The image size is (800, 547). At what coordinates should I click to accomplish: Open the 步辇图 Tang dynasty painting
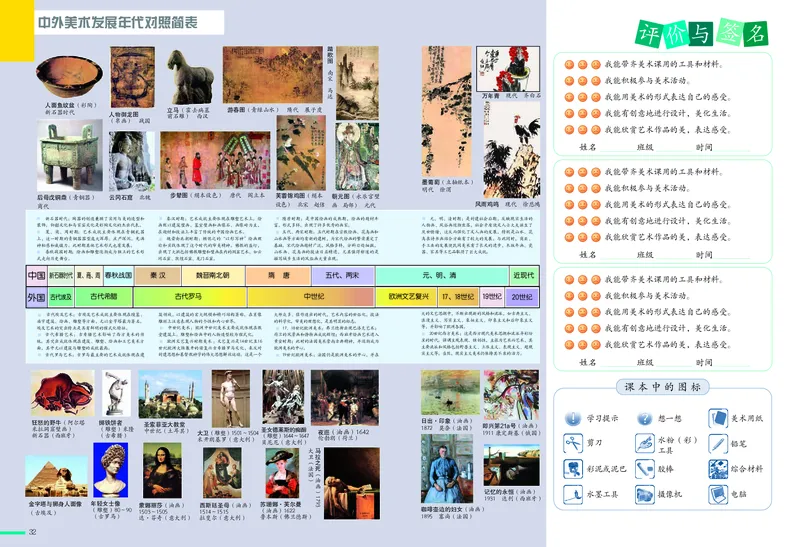point(215,161)
